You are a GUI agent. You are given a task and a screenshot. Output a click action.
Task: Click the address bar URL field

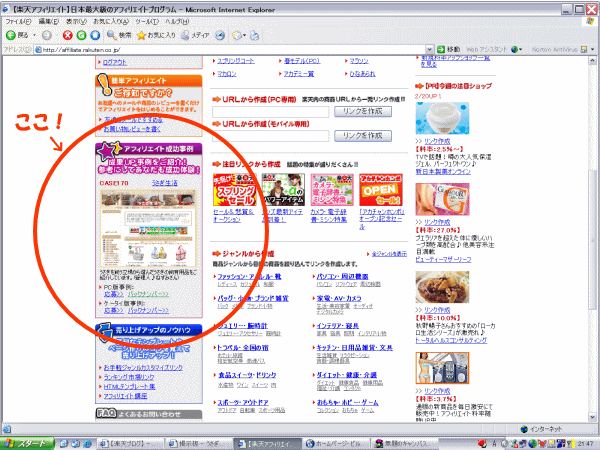coord(230,49)
